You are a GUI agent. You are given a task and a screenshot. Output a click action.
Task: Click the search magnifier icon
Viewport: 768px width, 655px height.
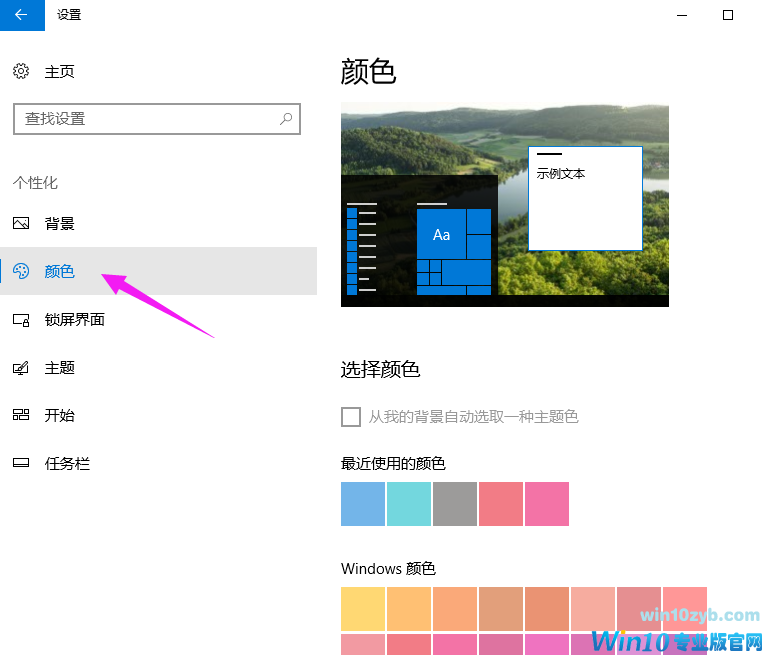click(286, 119)
